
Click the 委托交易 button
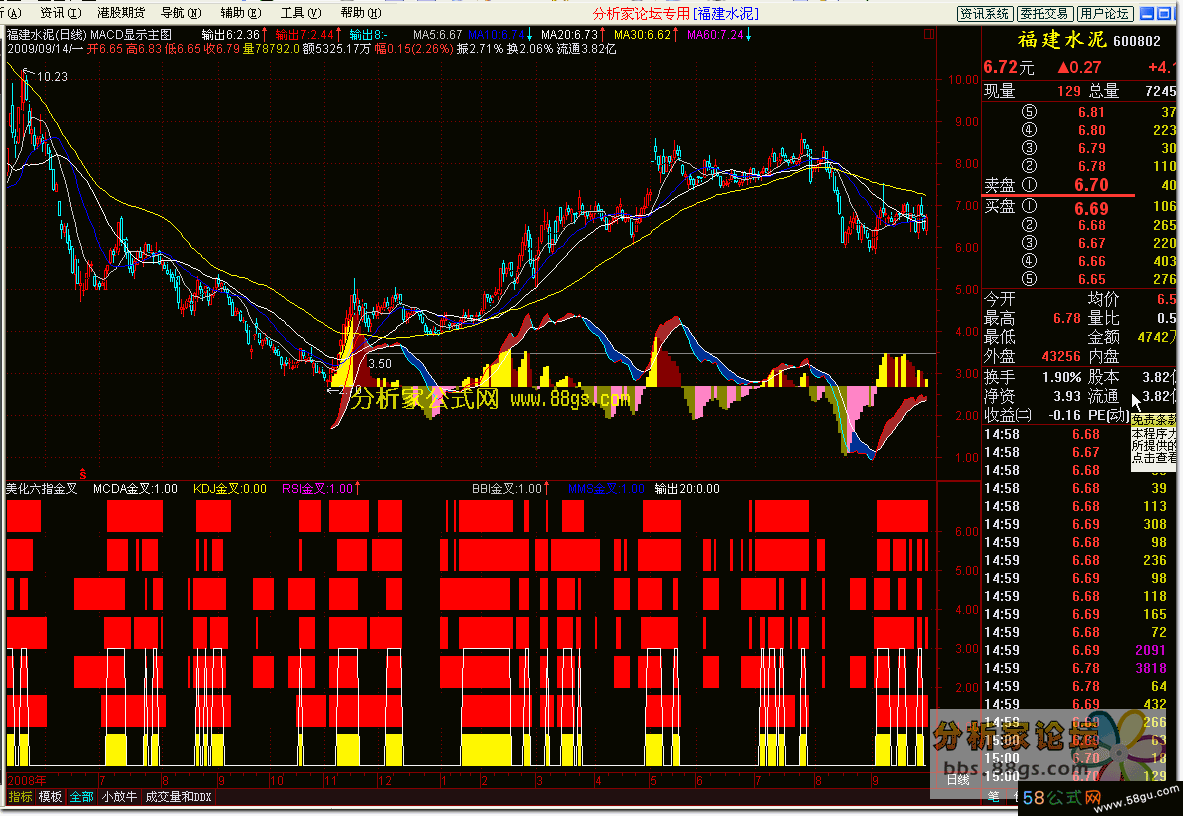coord(1044,14)
